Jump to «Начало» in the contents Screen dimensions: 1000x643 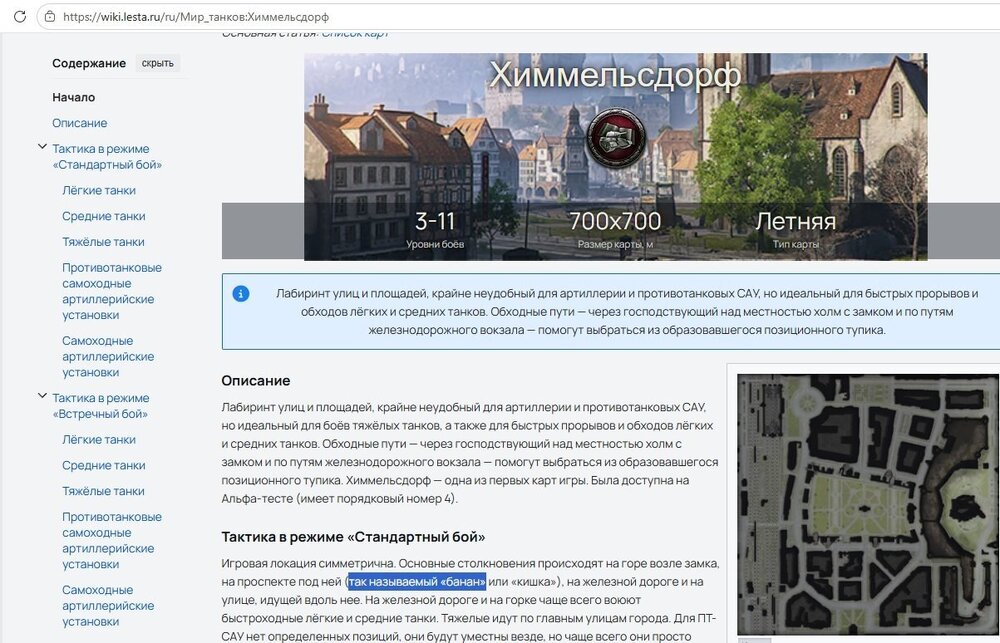pos(74,97)
